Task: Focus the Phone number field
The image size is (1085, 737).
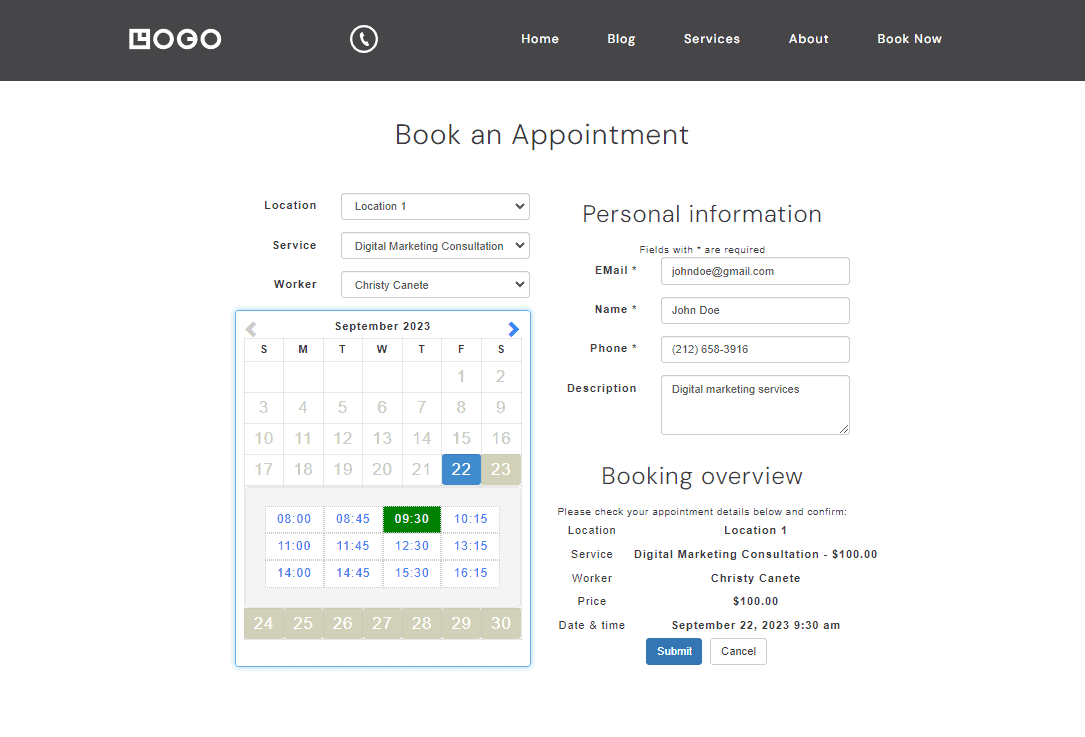Action: pyautogui.click(x=755, y=350)
